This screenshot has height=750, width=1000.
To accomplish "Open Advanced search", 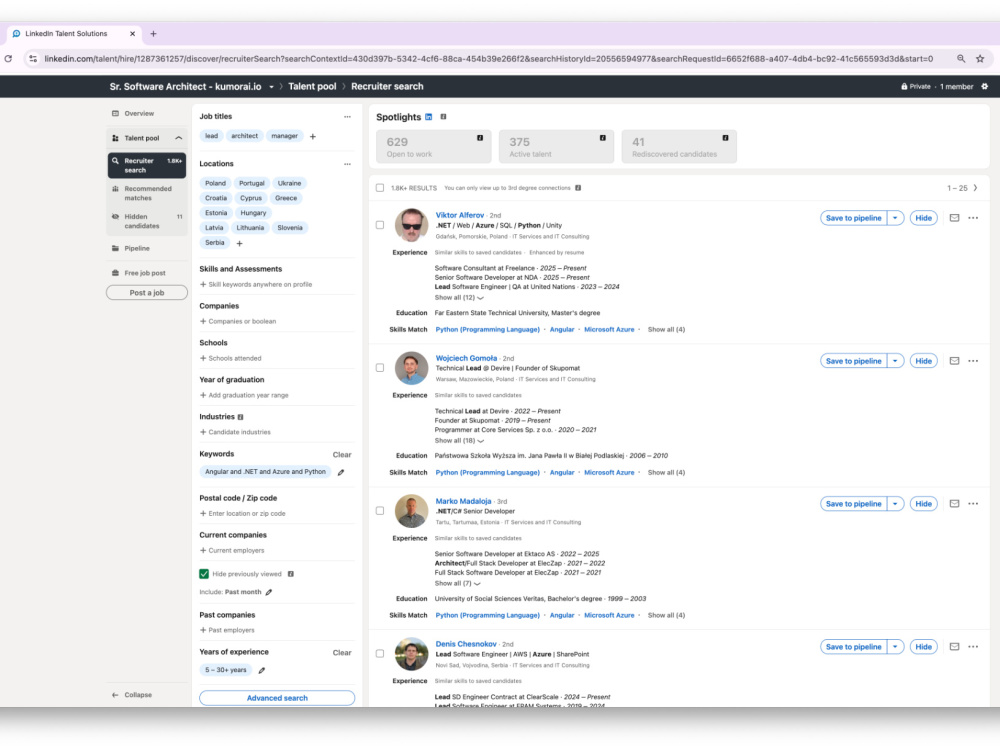I will coord(277,698).
